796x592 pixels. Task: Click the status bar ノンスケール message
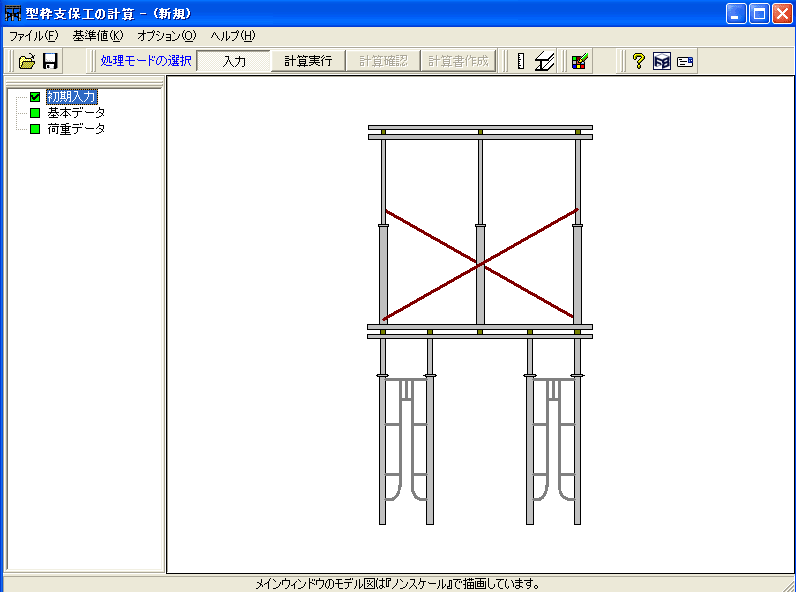pyautogui.click(x=397, y=584)
